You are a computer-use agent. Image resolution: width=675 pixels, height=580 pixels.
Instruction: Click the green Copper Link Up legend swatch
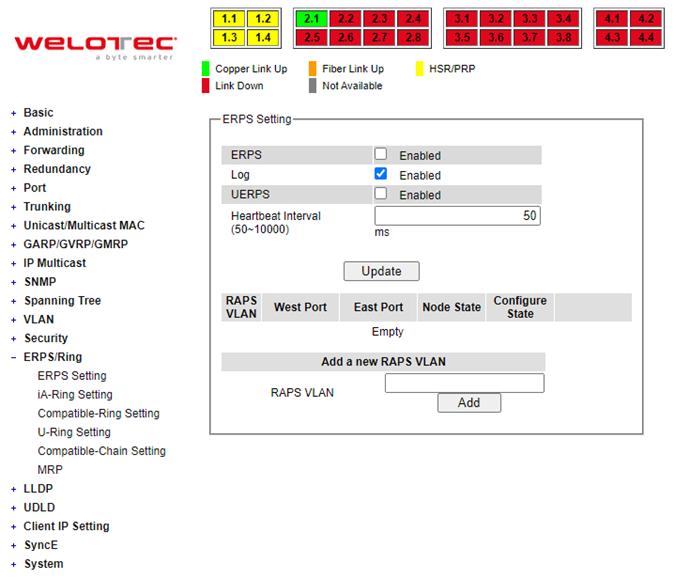pos(205,69)
